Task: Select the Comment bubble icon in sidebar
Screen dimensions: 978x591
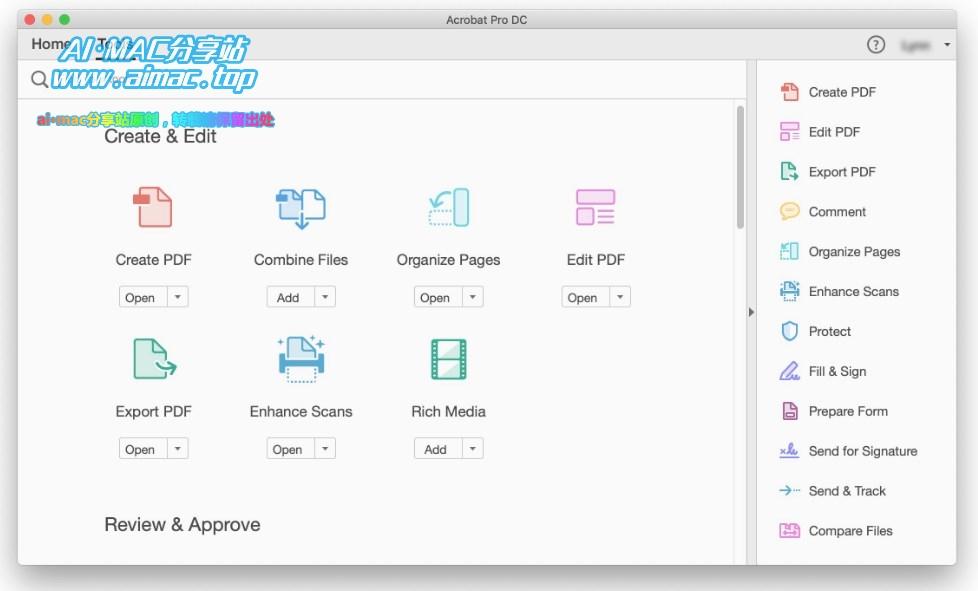Action: 790,211
